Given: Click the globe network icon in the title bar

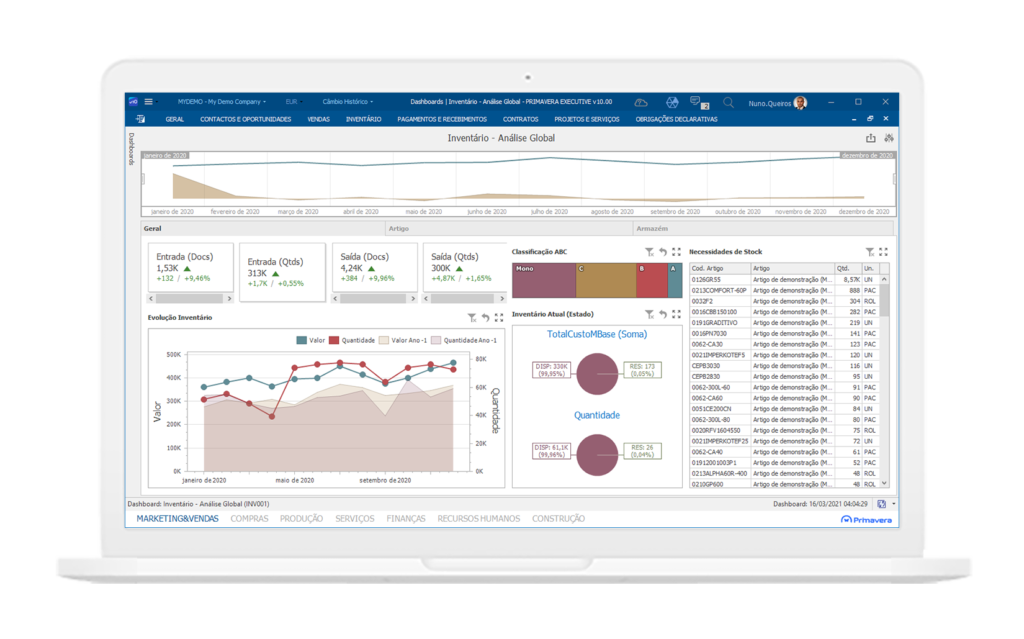Looking at the screenshot, I should [672, 103].
